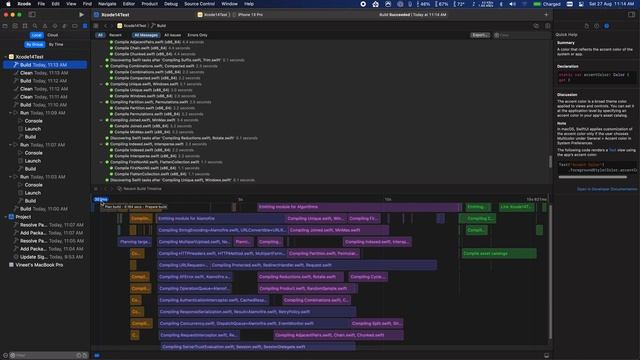Show the Quick Help inspector icon

point(607,26)
